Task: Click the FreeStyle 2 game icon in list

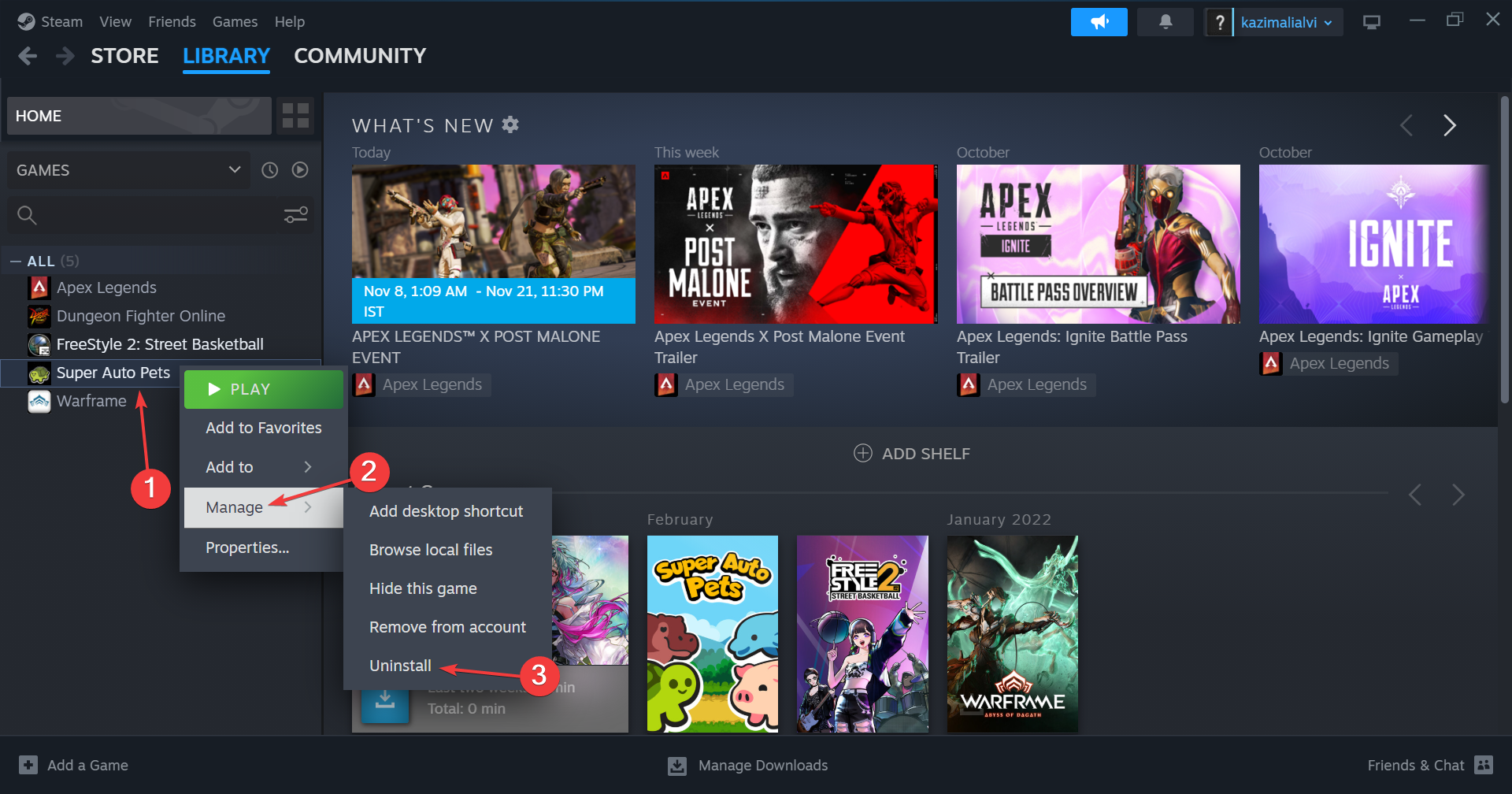Action: [39, 344]
